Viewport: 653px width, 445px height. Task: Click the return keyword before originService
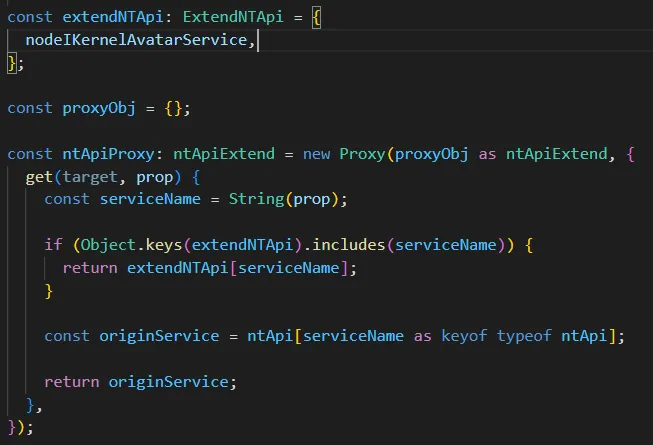[x=71, y=381]
